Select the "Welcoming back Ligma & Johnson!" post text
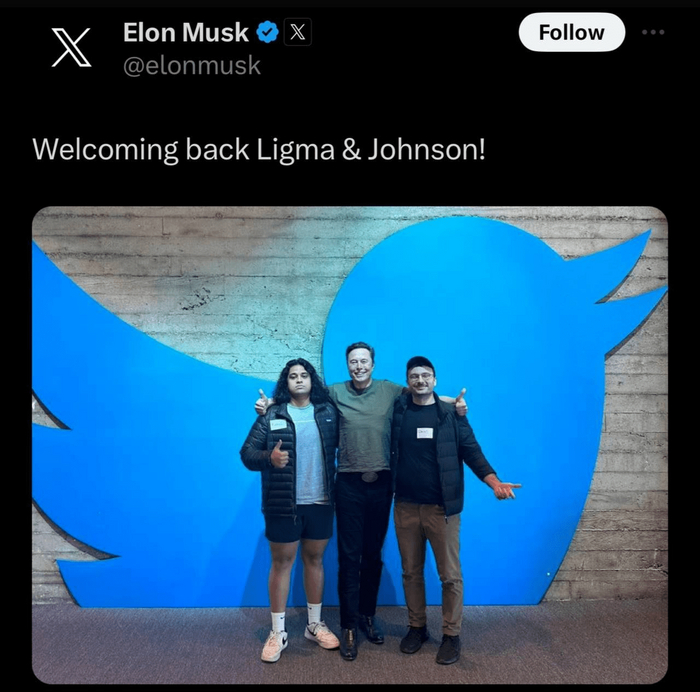Viewport: 700px width, 692px height. click(x=259, y=149)
